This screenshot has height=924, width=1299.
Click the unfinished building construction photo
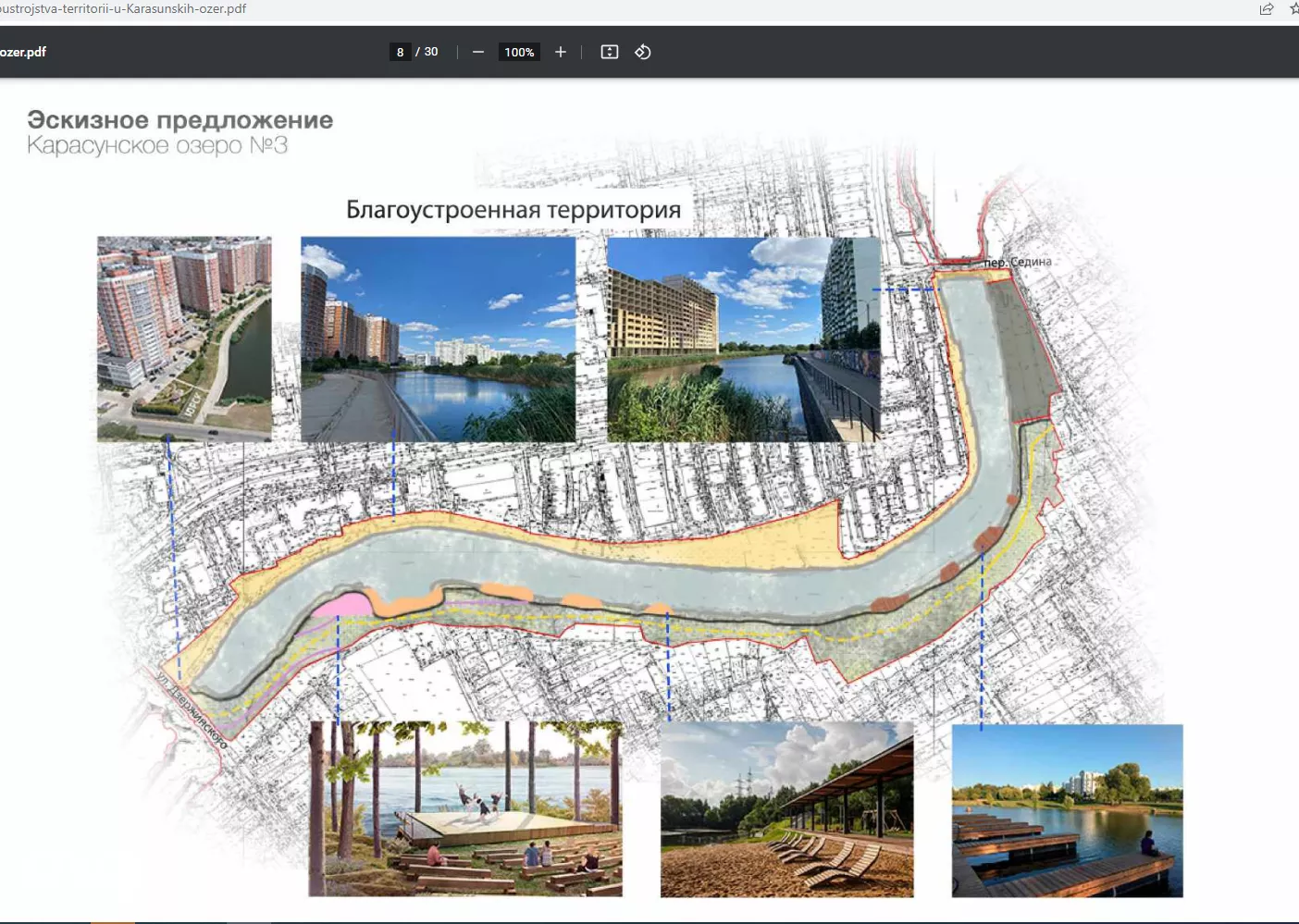(x=744, y=339)
